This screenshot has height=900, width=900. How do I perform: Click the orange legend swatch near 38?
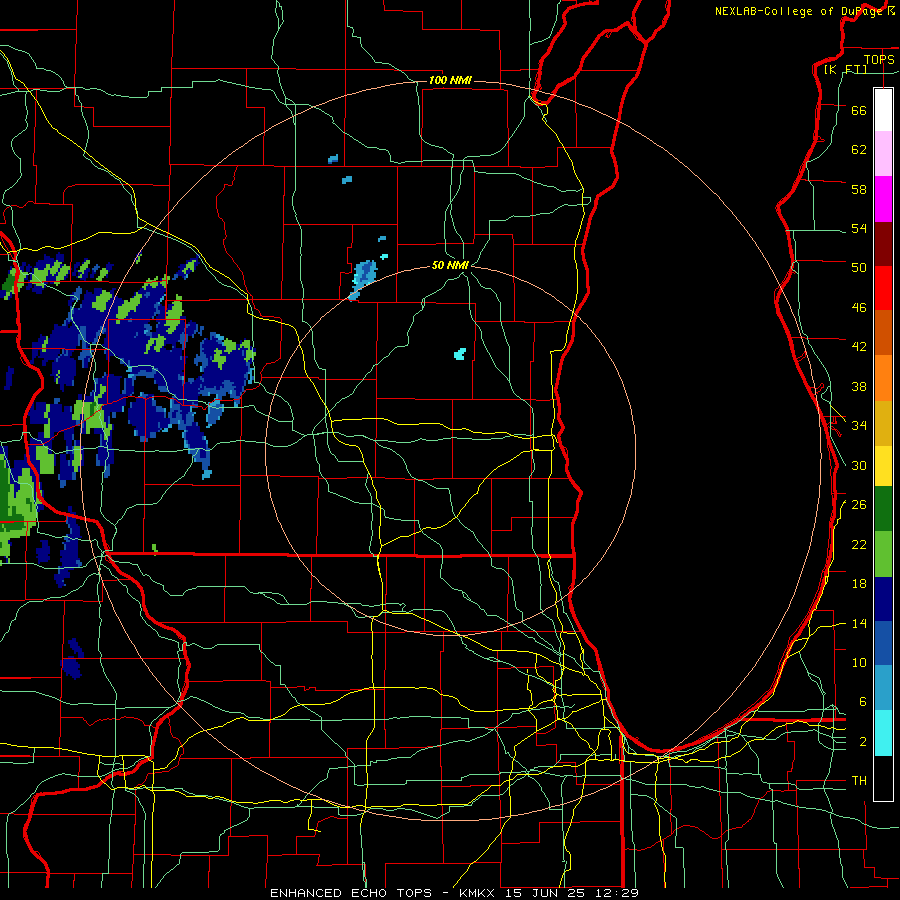(883, 378)
